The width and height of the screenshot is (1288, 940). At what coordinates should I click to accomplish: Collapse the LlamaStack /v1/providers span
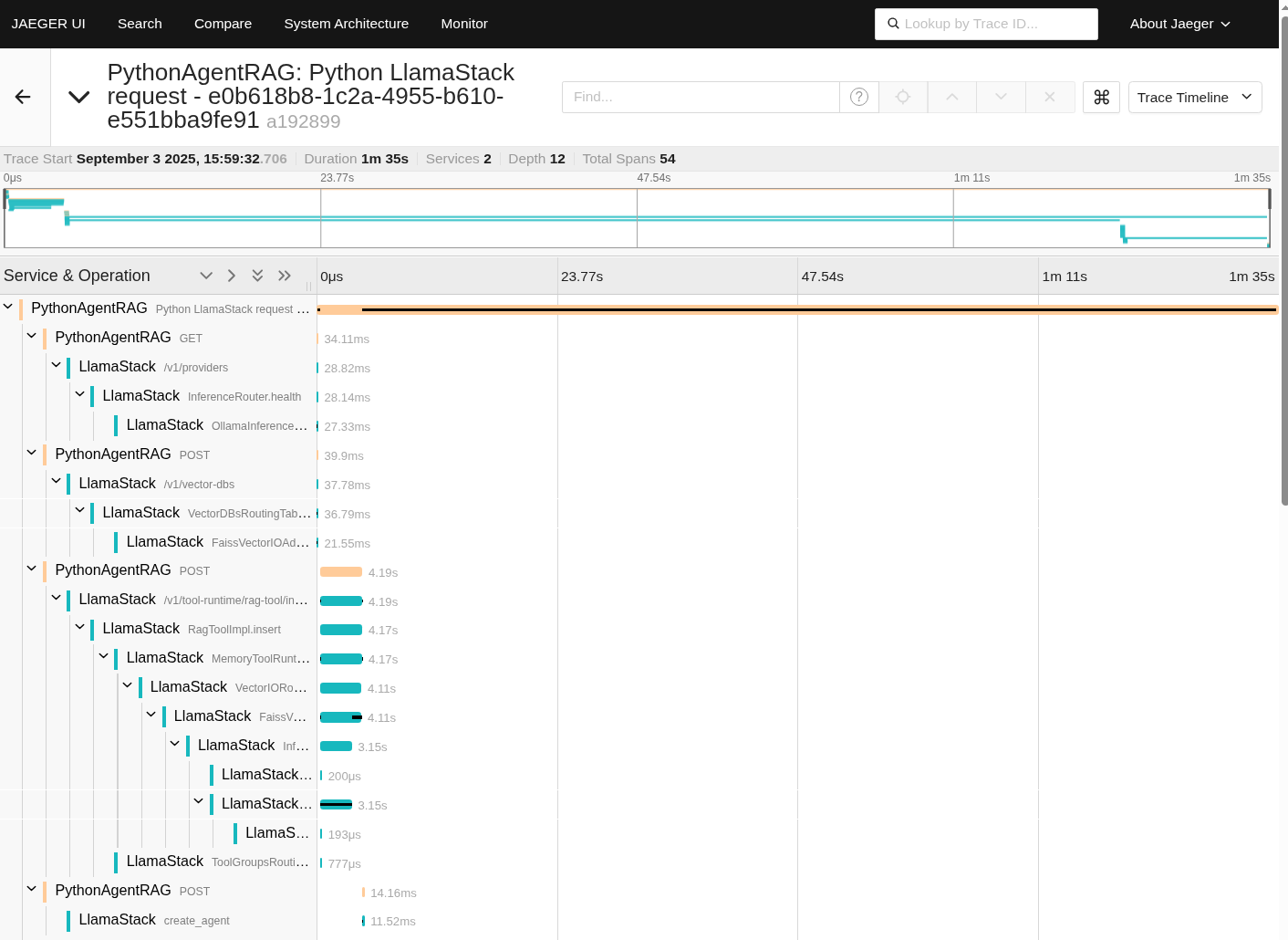[57, 366]
